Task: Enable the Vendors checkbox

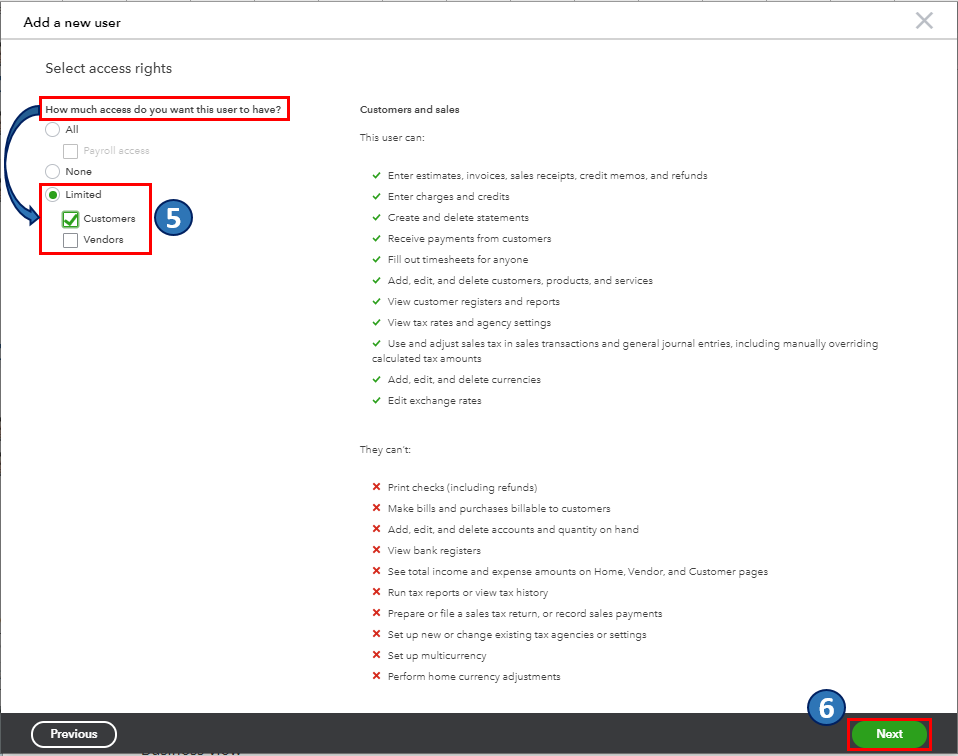Action: [70, 240]
